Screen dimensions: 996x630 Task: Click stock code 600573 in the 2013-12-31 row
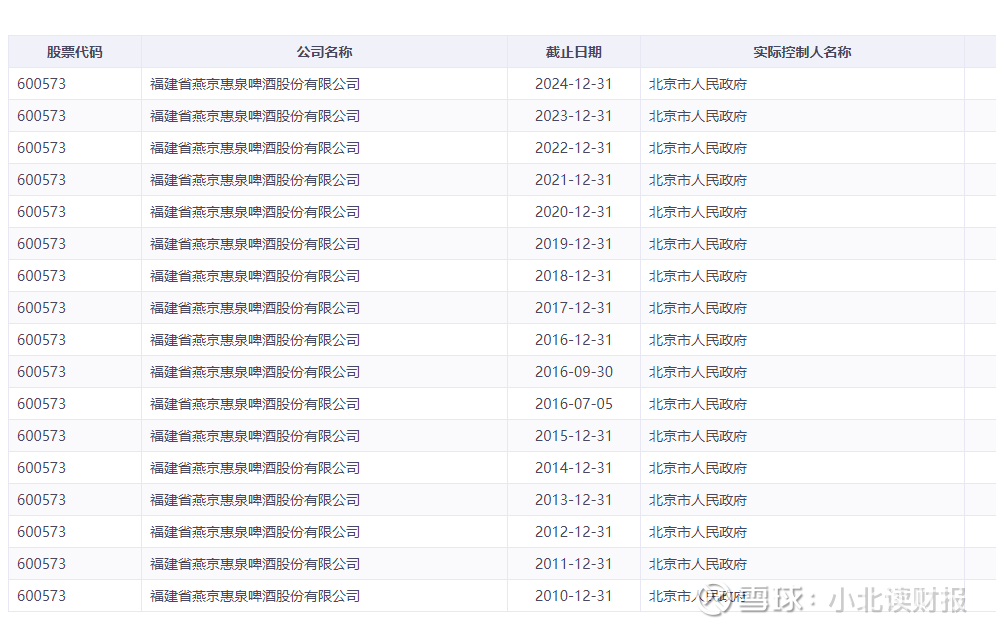[41, 500]
